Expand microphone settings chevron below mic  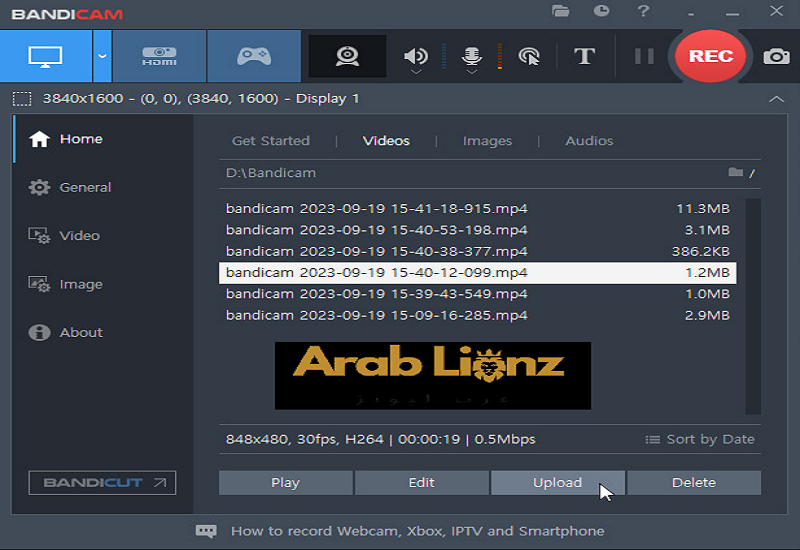(472, 72)
